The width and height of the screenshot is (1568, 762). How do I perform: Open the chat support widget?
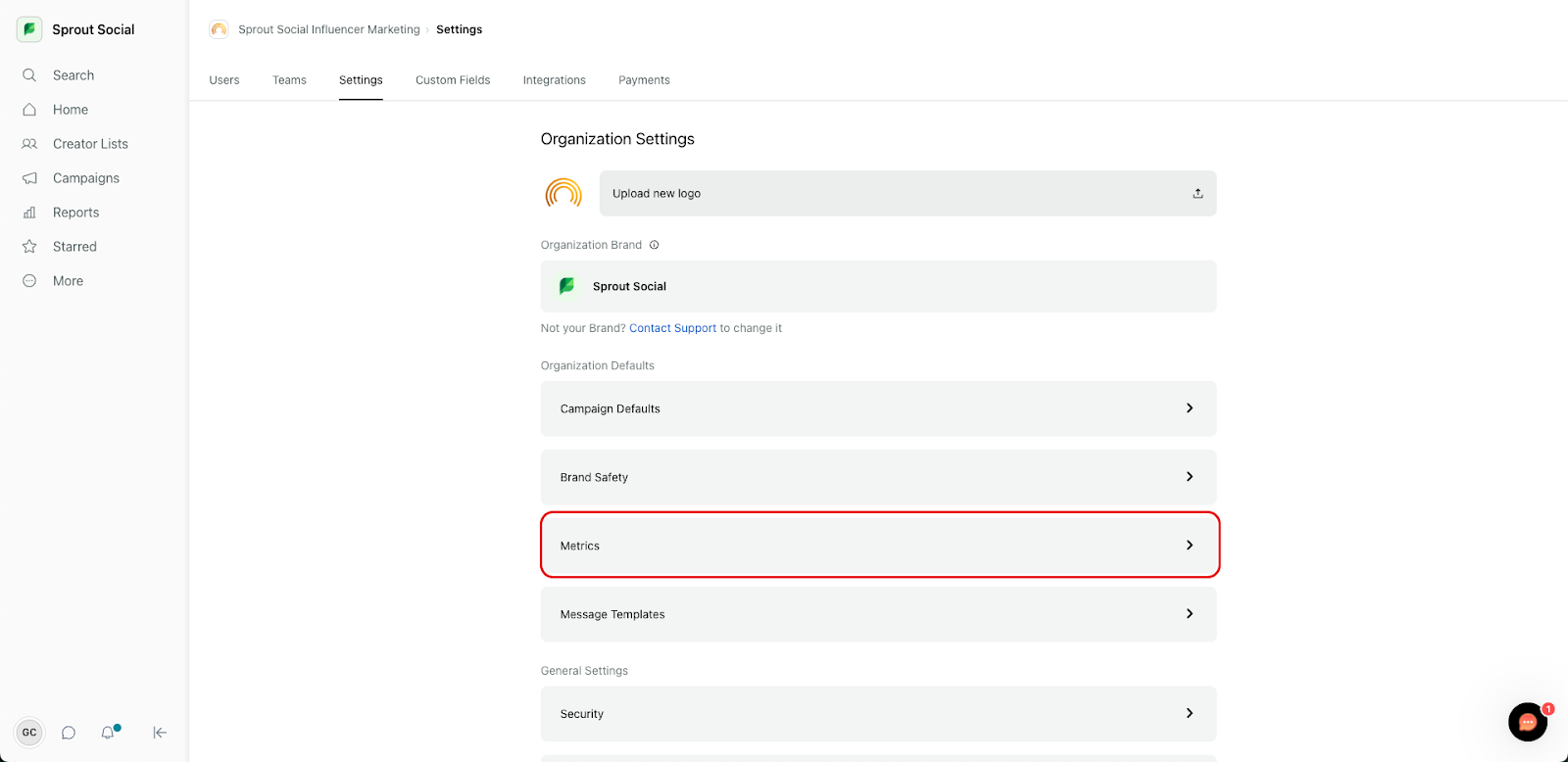coord(1528,723)
